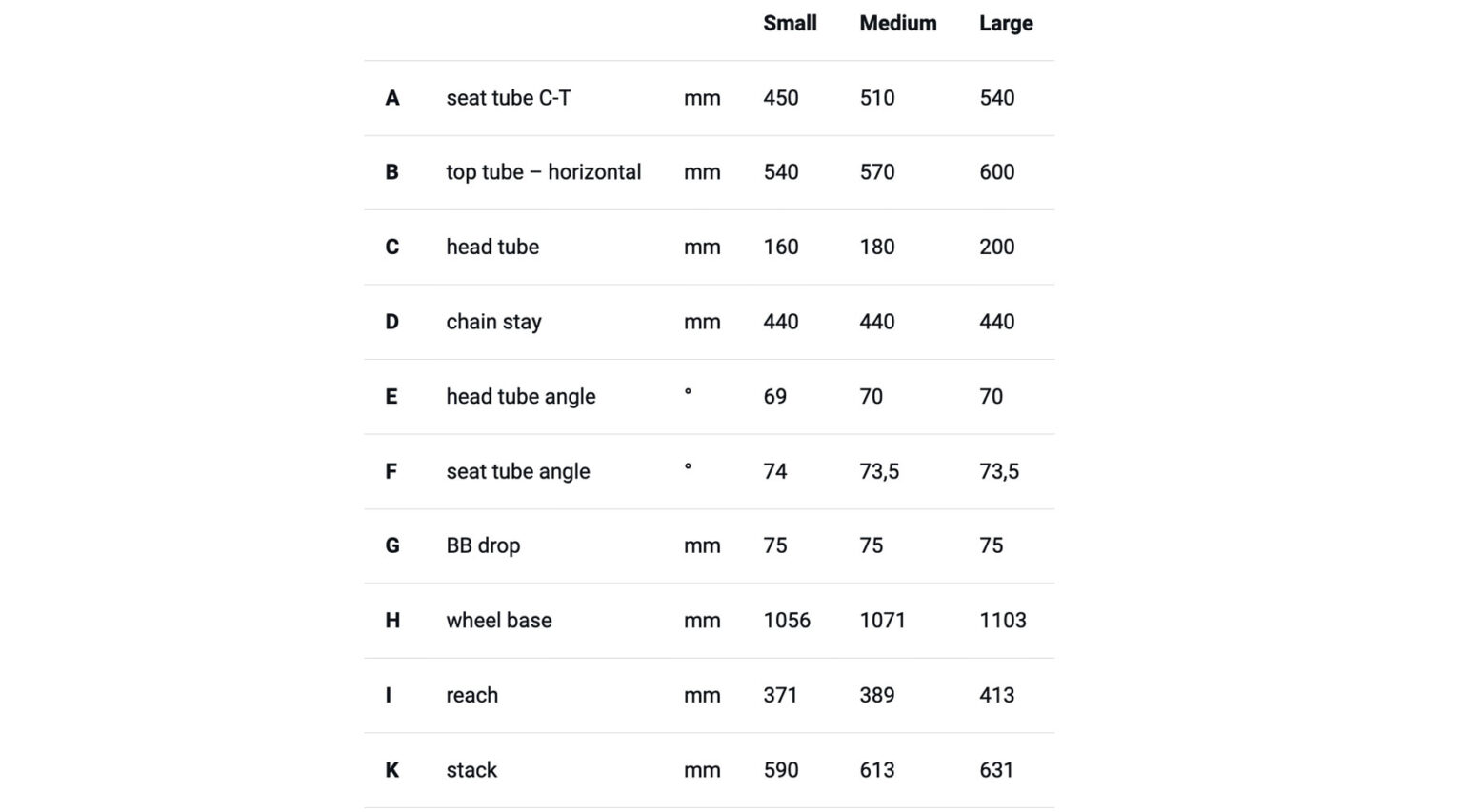Viewport: 1463px width, 812px height.
Task: Select the BB drop label
Action: [483, 545]
